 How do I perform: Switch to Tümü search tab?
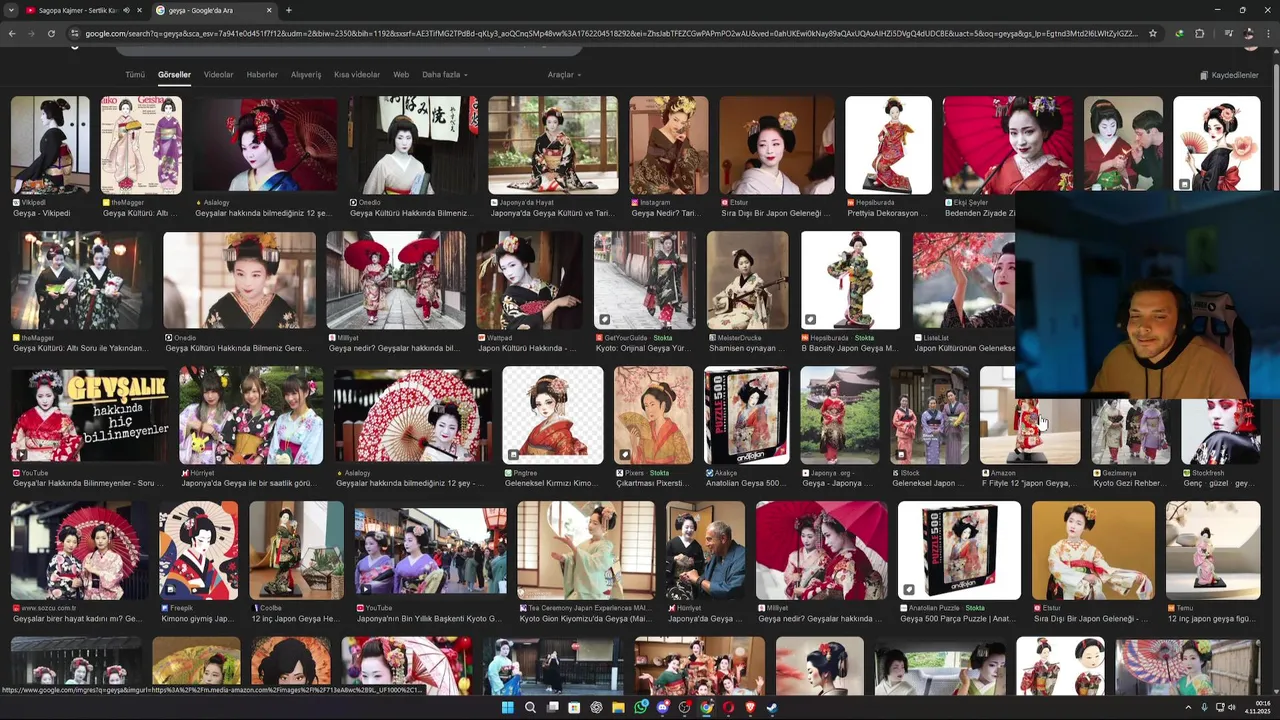(135, 75)
